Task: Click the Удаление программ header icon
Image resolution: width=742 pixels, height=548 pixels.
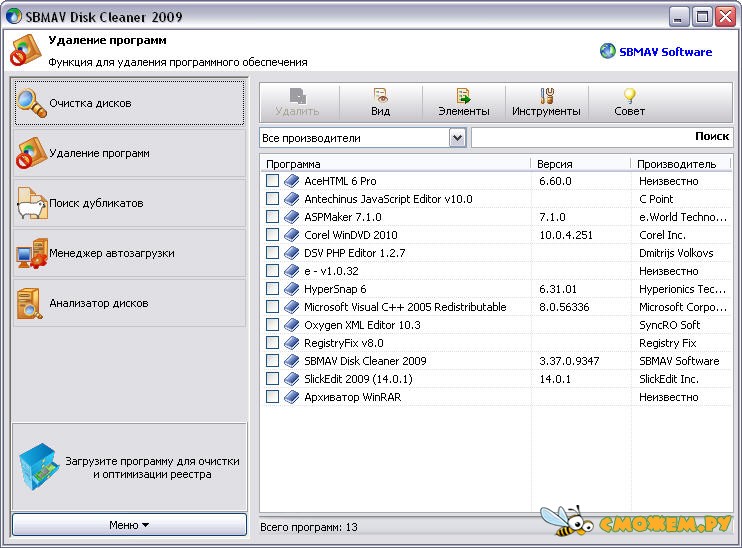Action: [x=26, y=51]
